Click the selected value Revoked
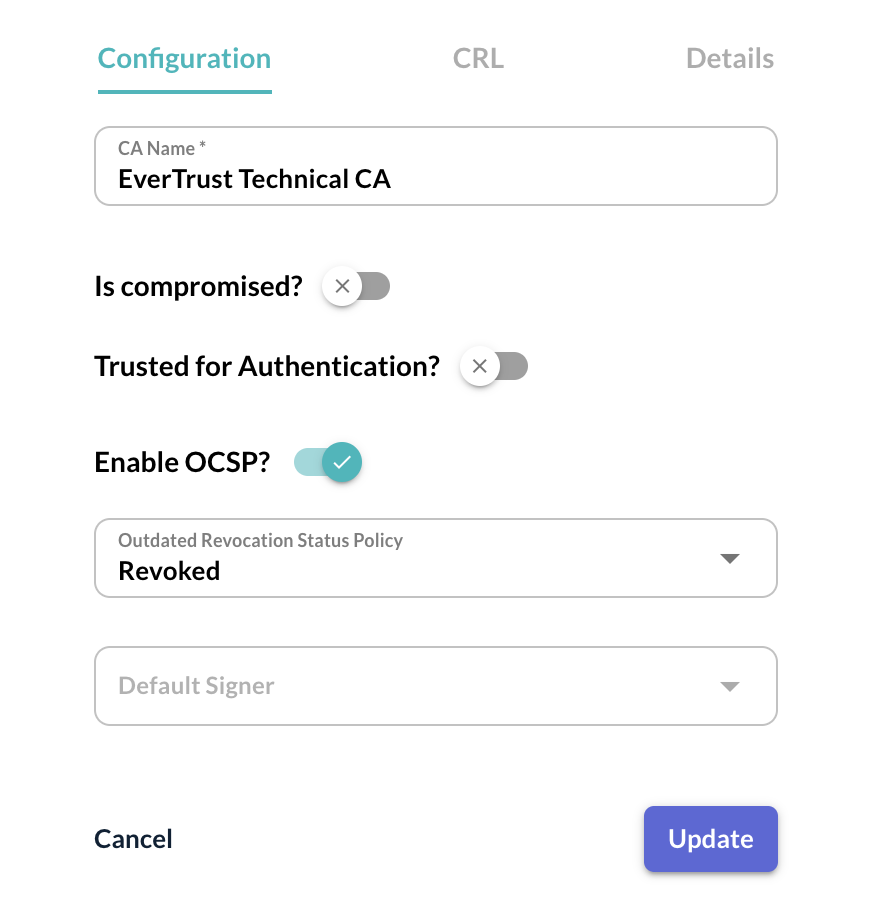The width and height of the screenshot is (876, 924). point(169,571)
